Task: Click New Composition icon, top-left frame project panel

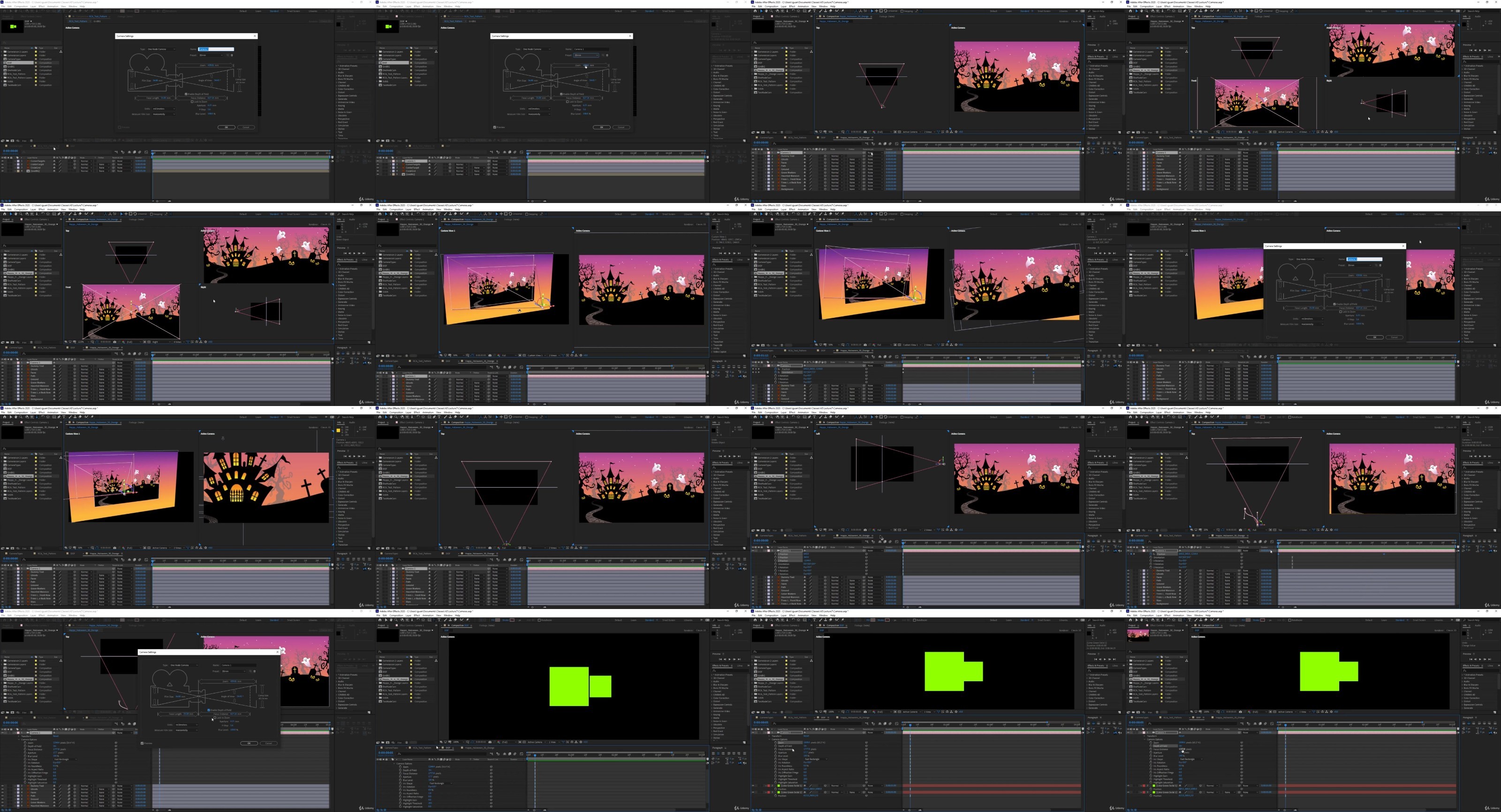Action: click(x=12, y=140)
